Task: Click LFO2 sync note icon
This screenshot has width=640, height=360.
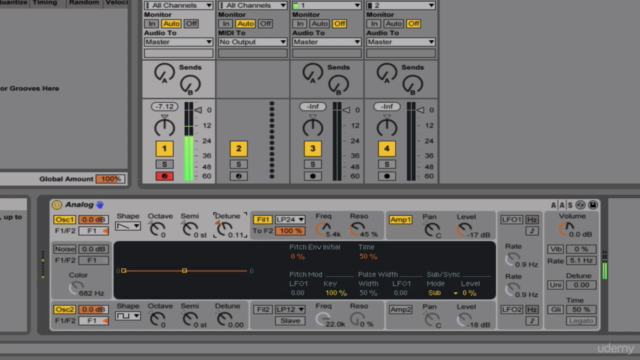Action: (531, 321)
